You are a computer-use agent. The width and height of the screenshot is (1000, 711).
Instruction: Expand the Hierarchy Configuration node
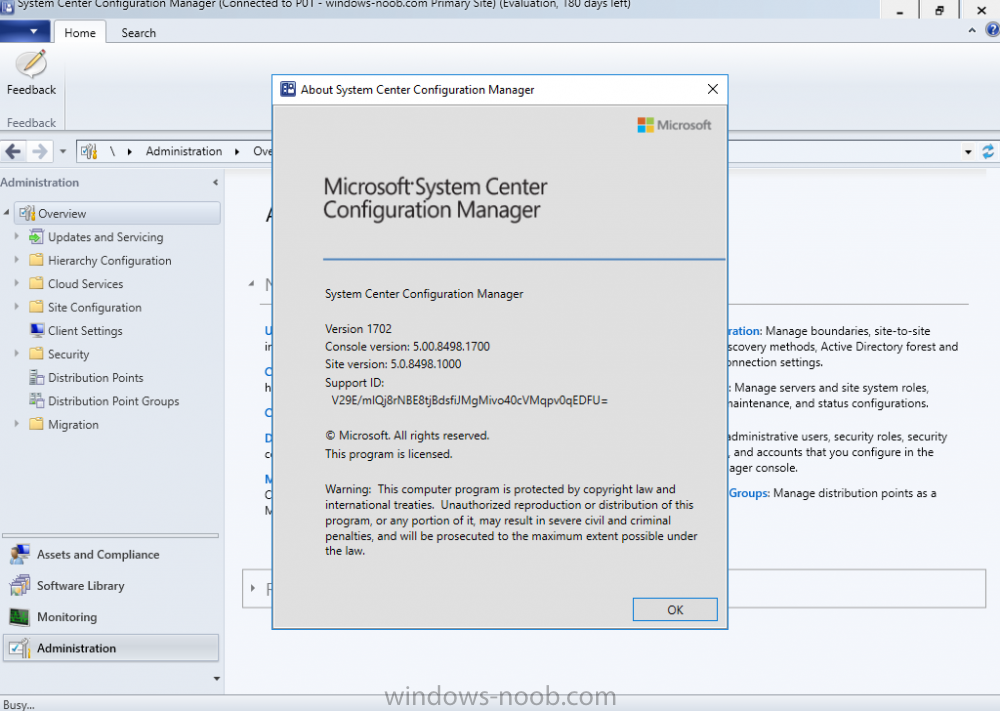pyautogui.click(x=17, y=260)
